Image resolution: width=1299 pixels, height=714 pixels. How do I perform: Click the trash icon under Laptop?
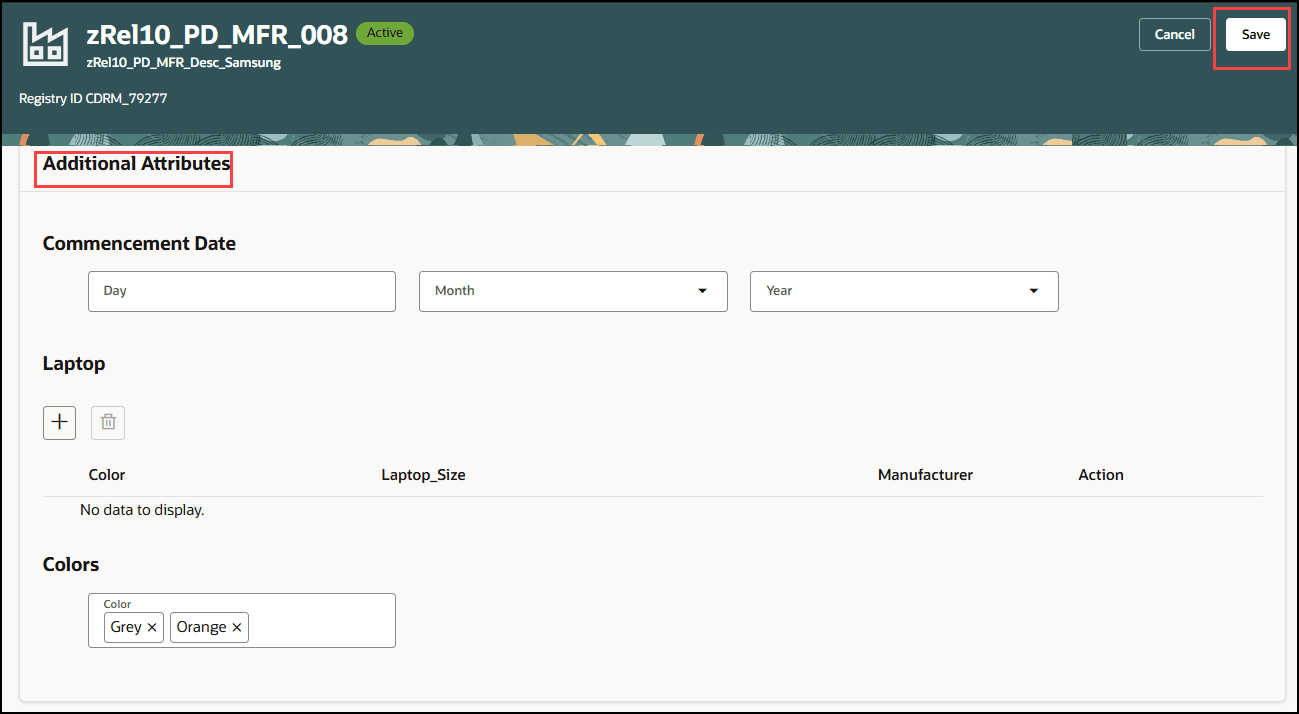pyautogui.click(x=107, y=422)
